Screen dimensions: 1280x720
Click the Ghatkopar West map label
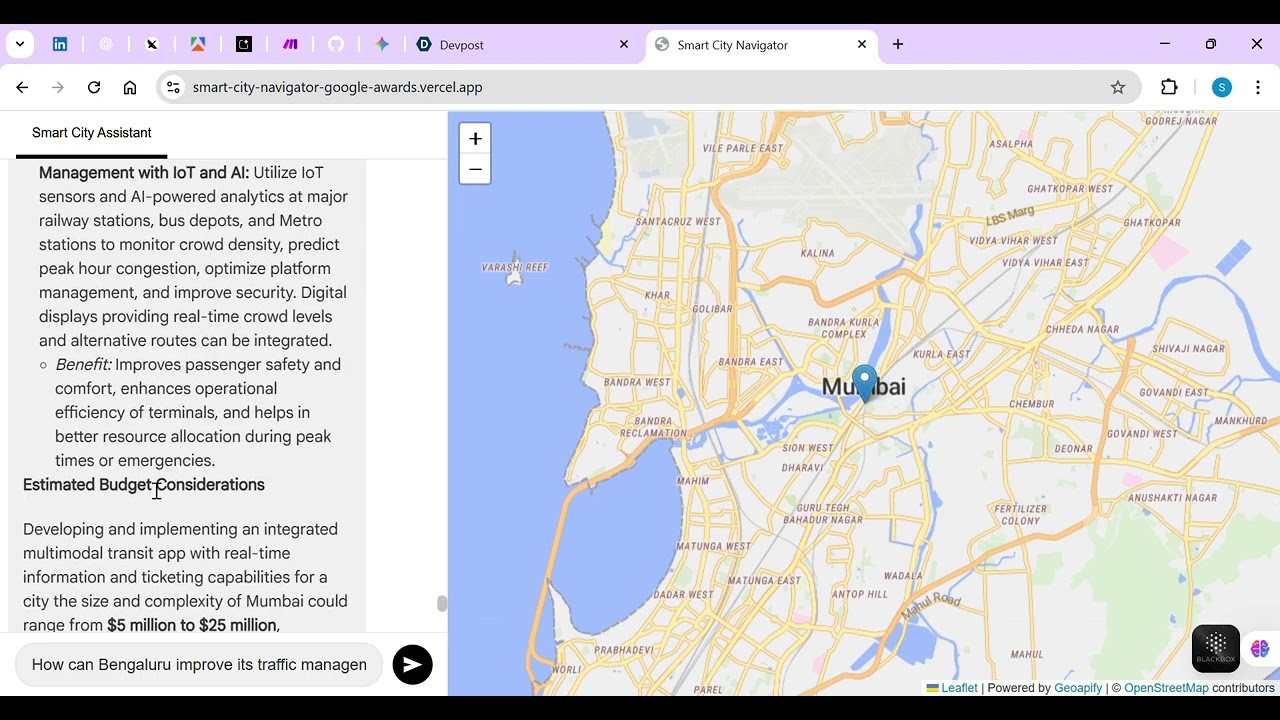(x=1070, y=188)
